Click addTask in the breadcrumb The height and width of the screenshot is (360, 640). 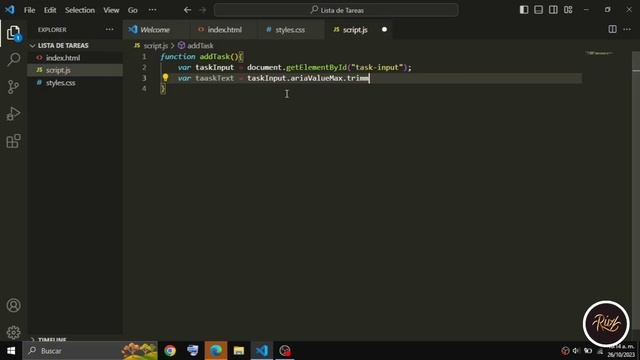point(200,46)
